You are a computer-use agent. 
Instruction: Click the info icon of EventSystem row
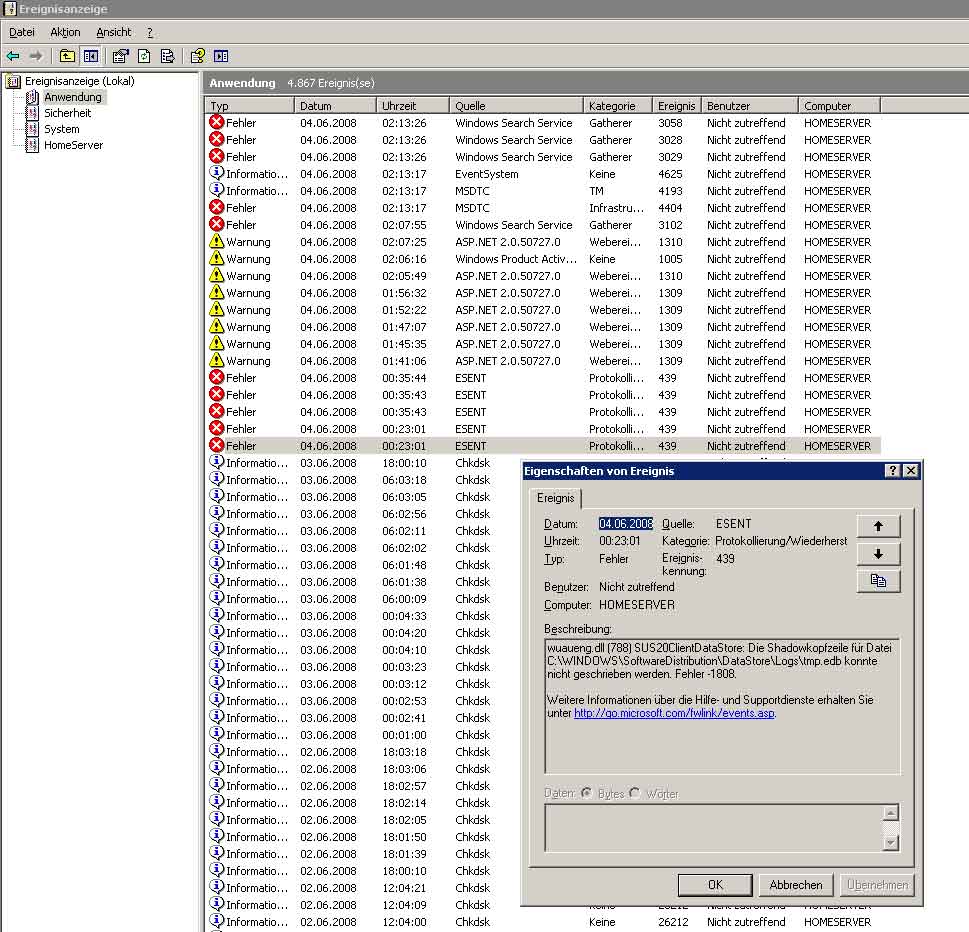click(216, 174)
